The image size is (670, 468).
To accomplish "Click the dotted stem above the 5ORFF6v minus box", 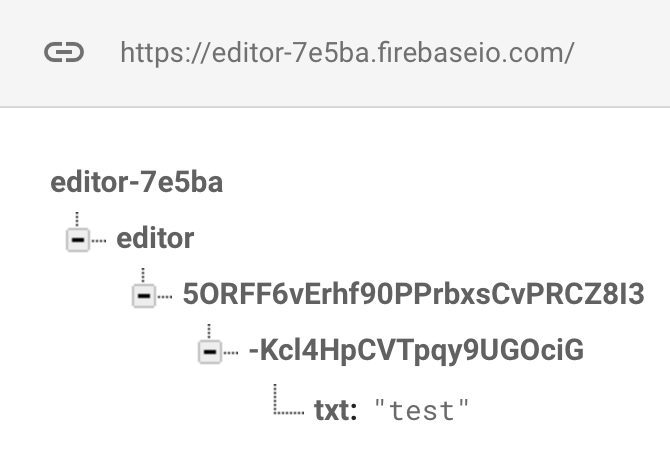I will (143, 275).
